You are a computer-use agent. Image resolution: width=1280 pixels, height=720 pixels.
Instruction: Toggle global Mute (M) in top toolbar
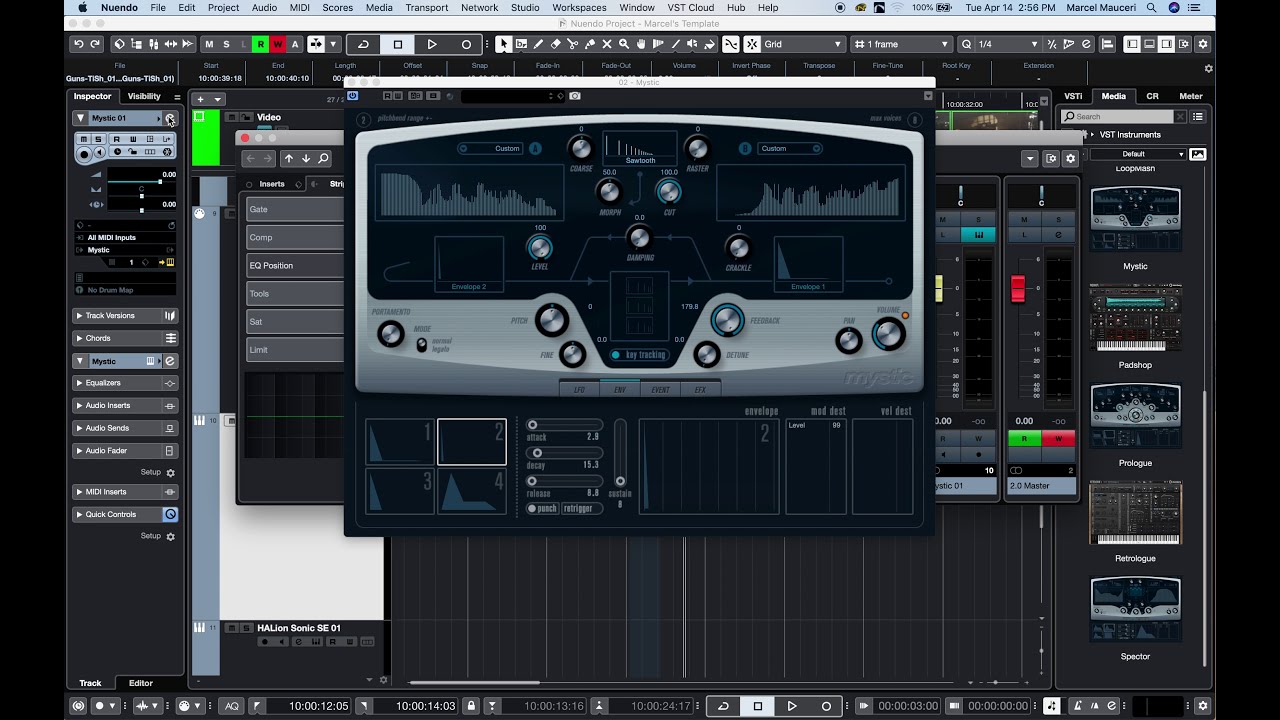pyautogui.click(x=209, y=44)
